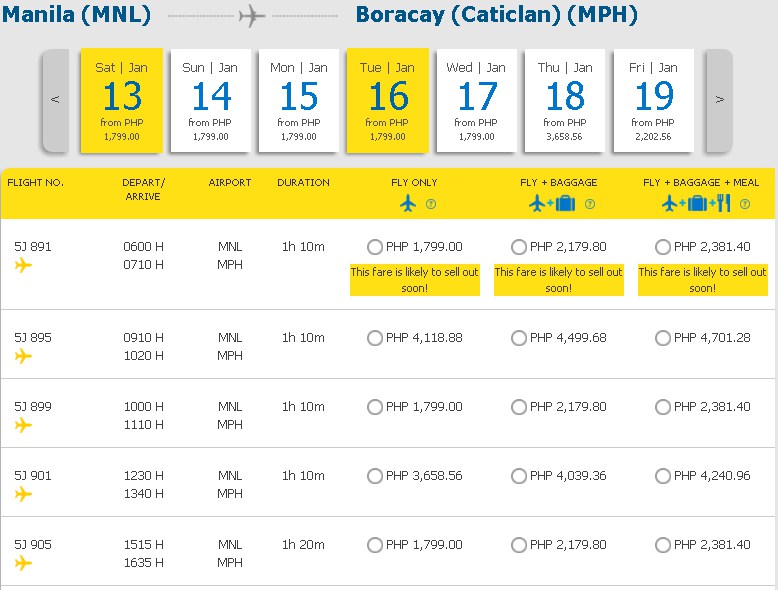Select Fly + Baggage PHP 4,499.68 for 5J 895
Screen dimensions: 778x590
pyautogui.click(x=519, y=338)
